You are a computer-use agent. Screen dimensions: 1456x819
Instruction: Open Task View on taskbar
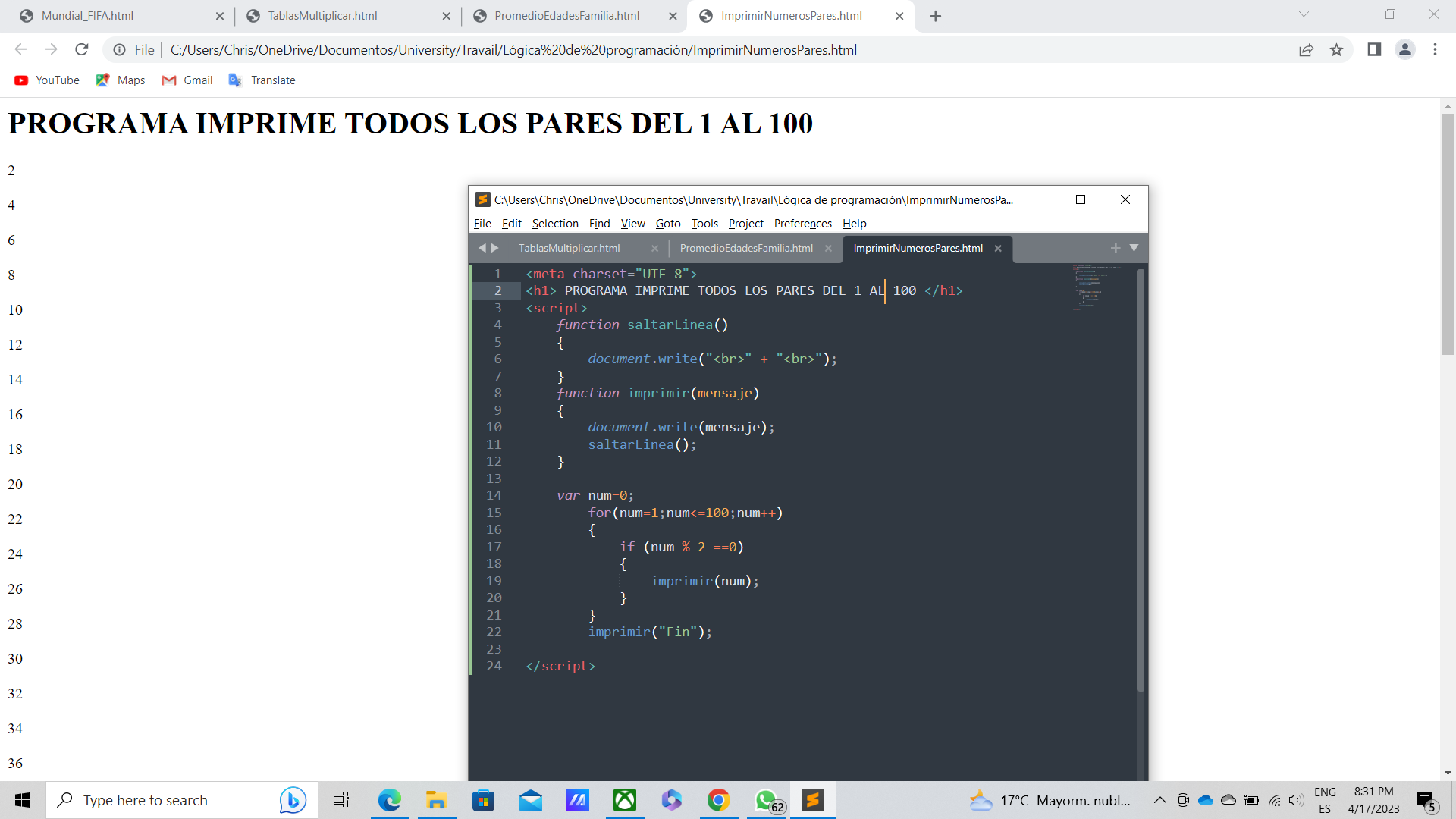[341, 800]
